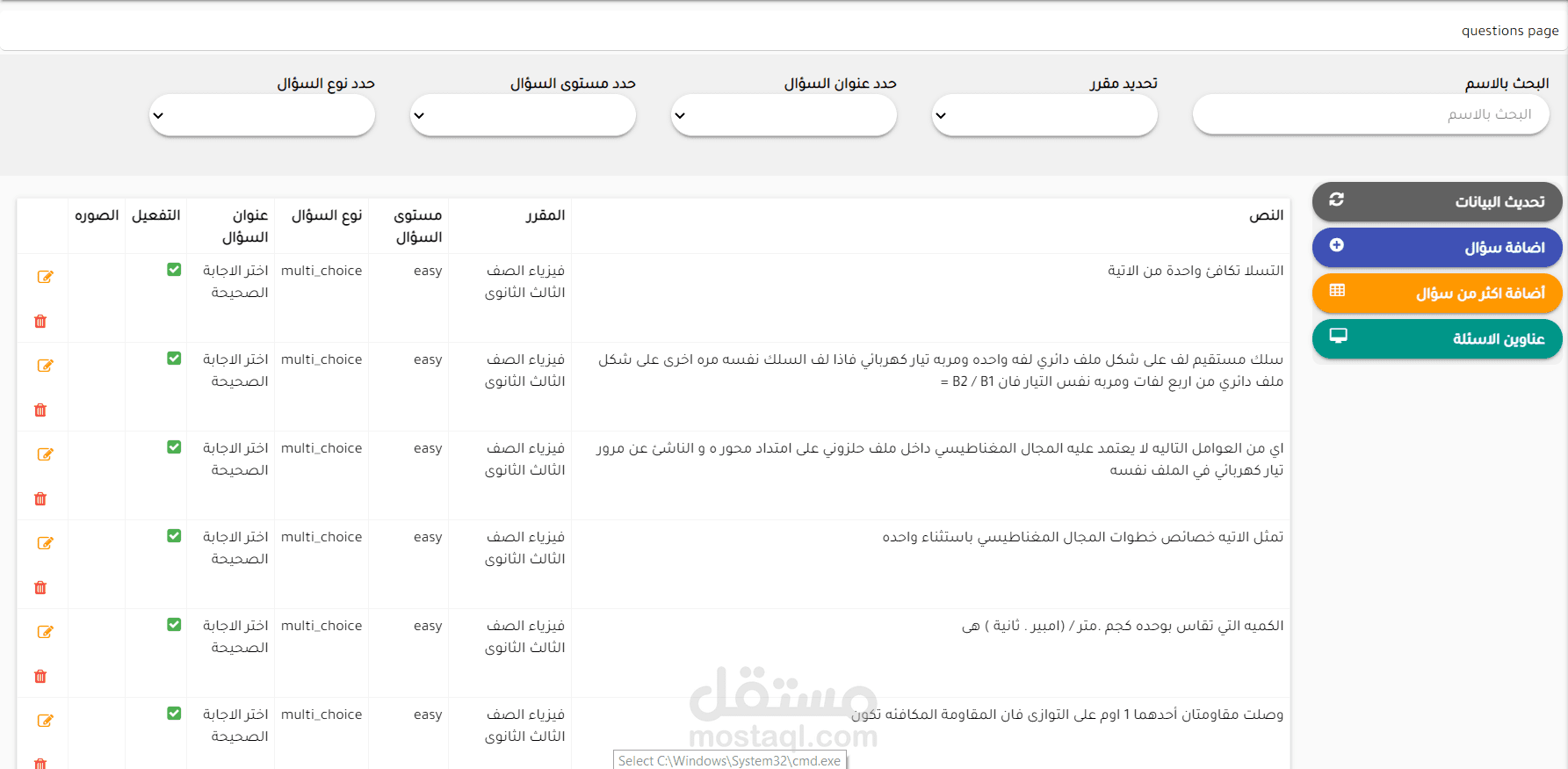This screenshot has width=1568, height=769.
Task: Click the الصوره column header
Action: pos(97,215)
